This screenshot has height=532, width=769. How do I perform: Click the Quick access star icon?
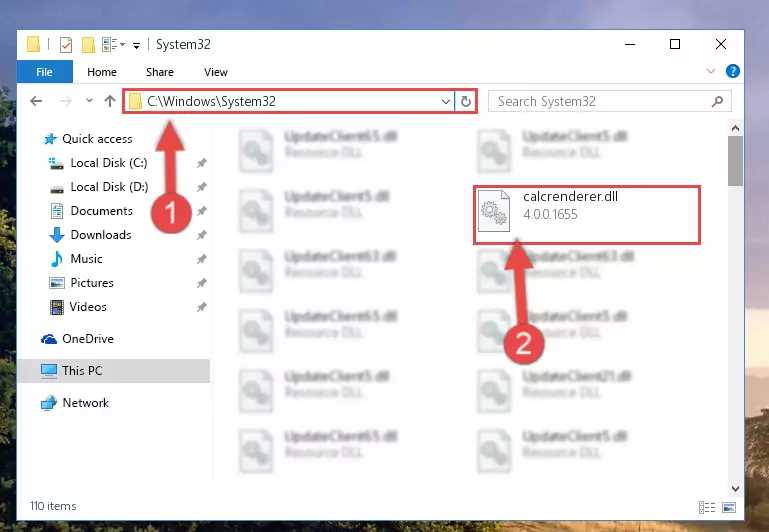[50, 139]
